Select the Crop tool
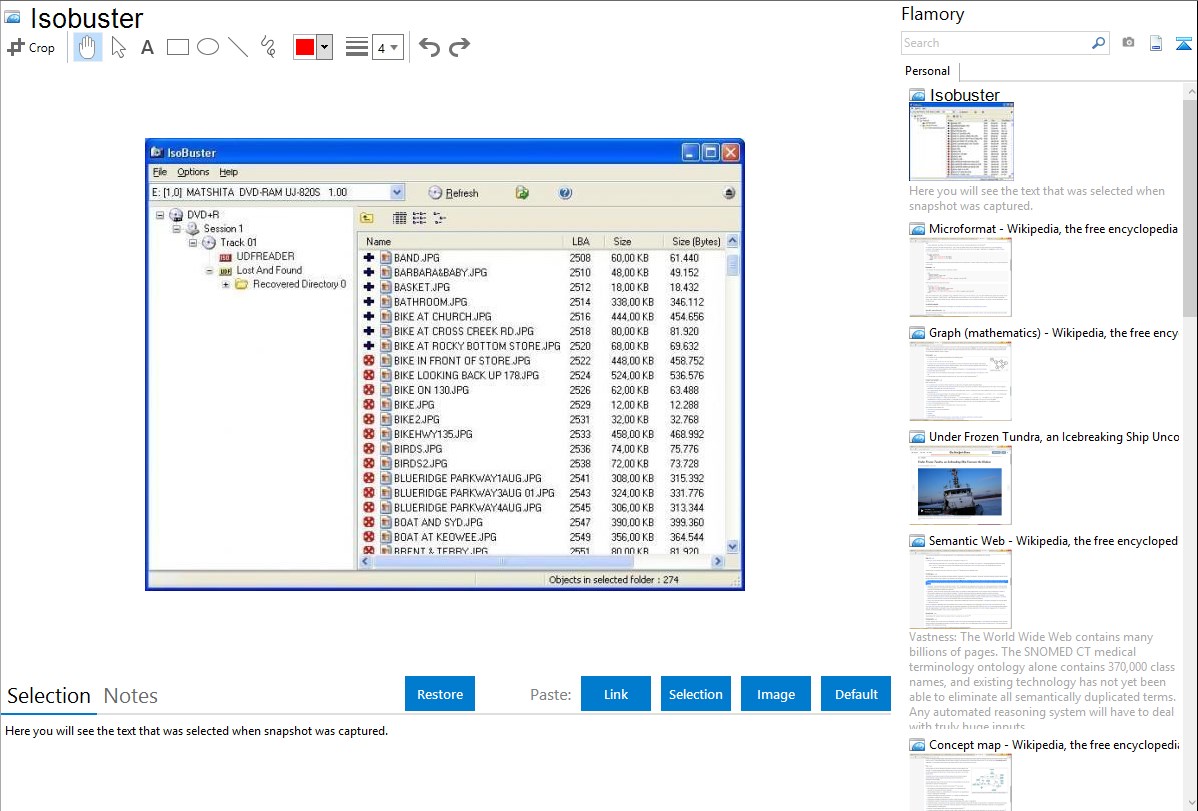The image size is (1198, 811). [31, 47]
